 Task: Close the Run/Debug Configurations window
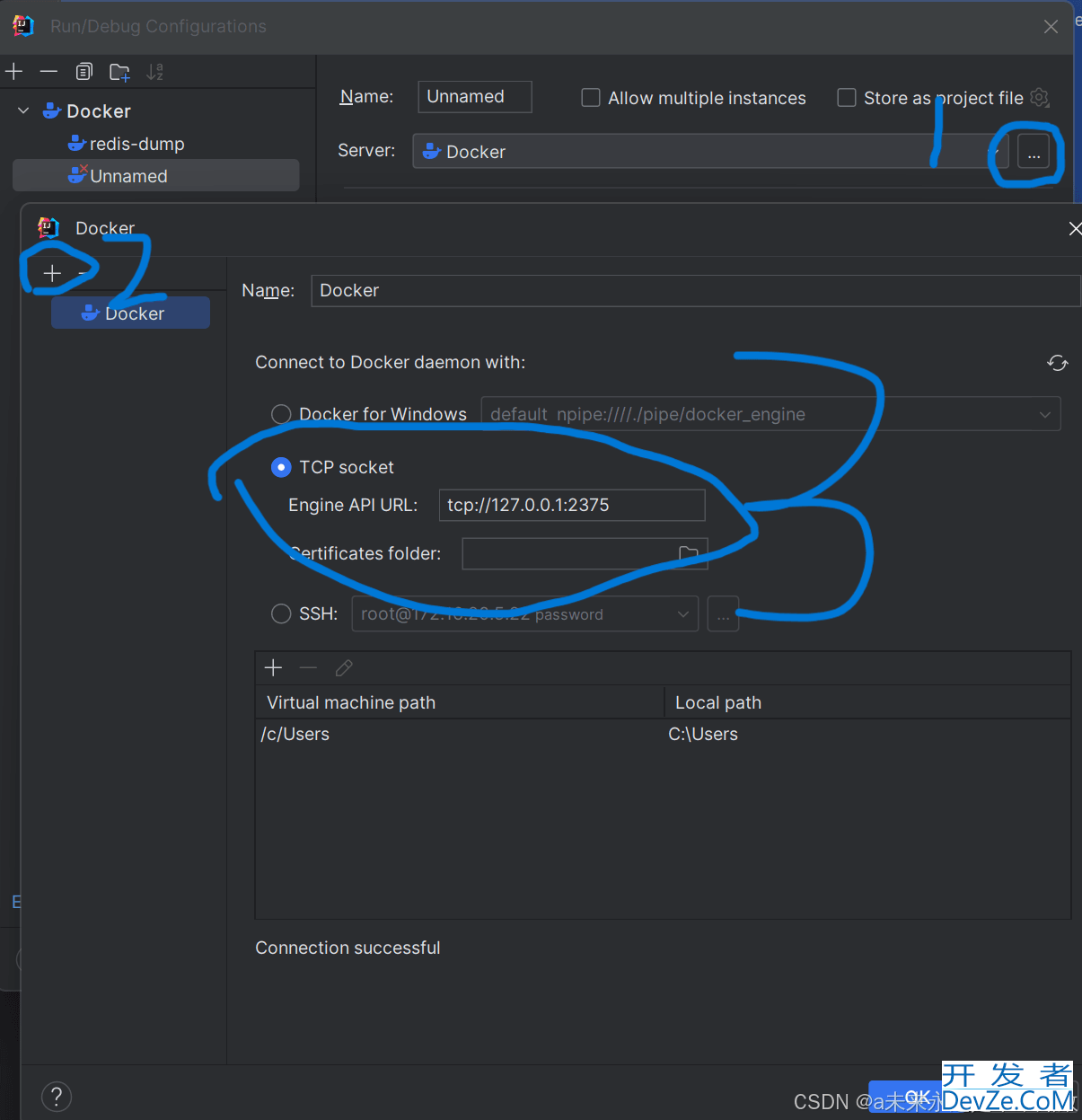coord(1051,27)
